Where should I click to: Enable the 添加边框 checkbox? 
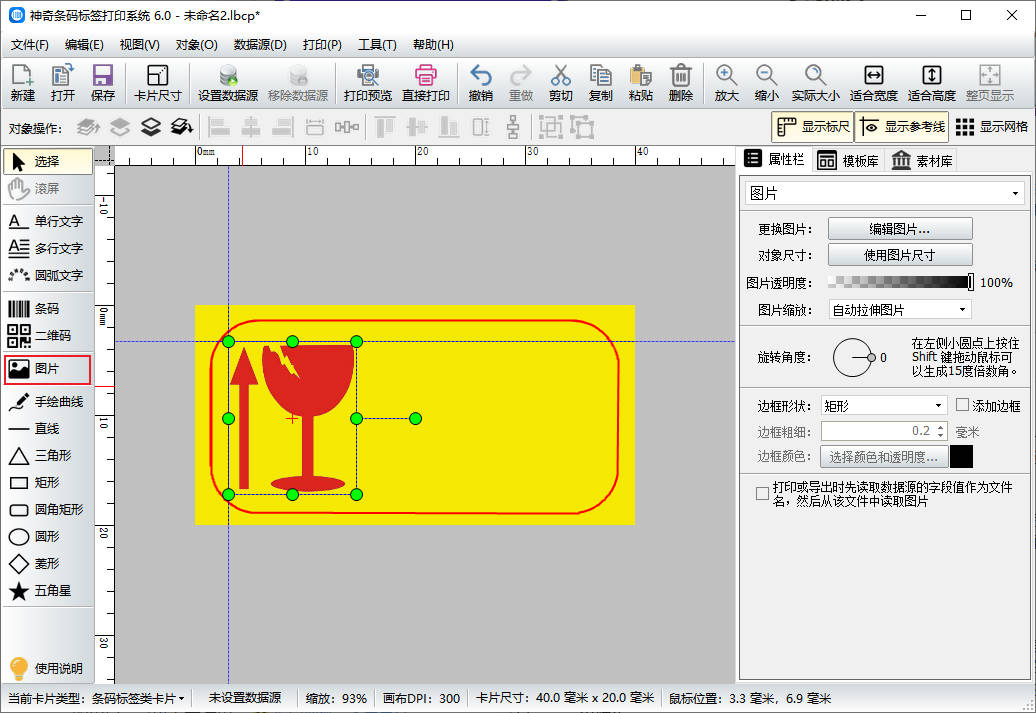pyautogui.click(x=963, y=405)
